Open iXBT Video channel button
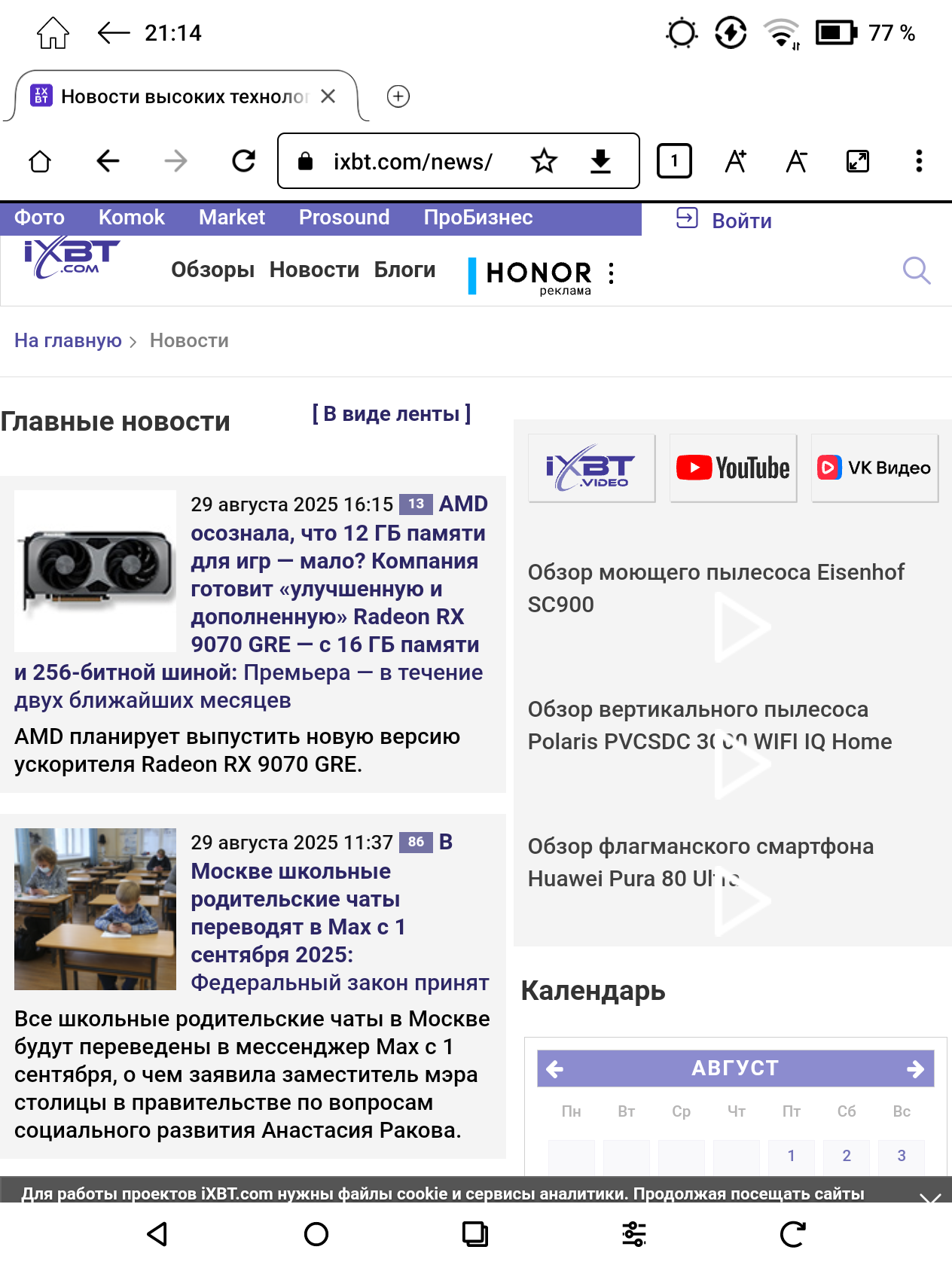Screen dimensions: 952x1265 [x=591, y=468]
